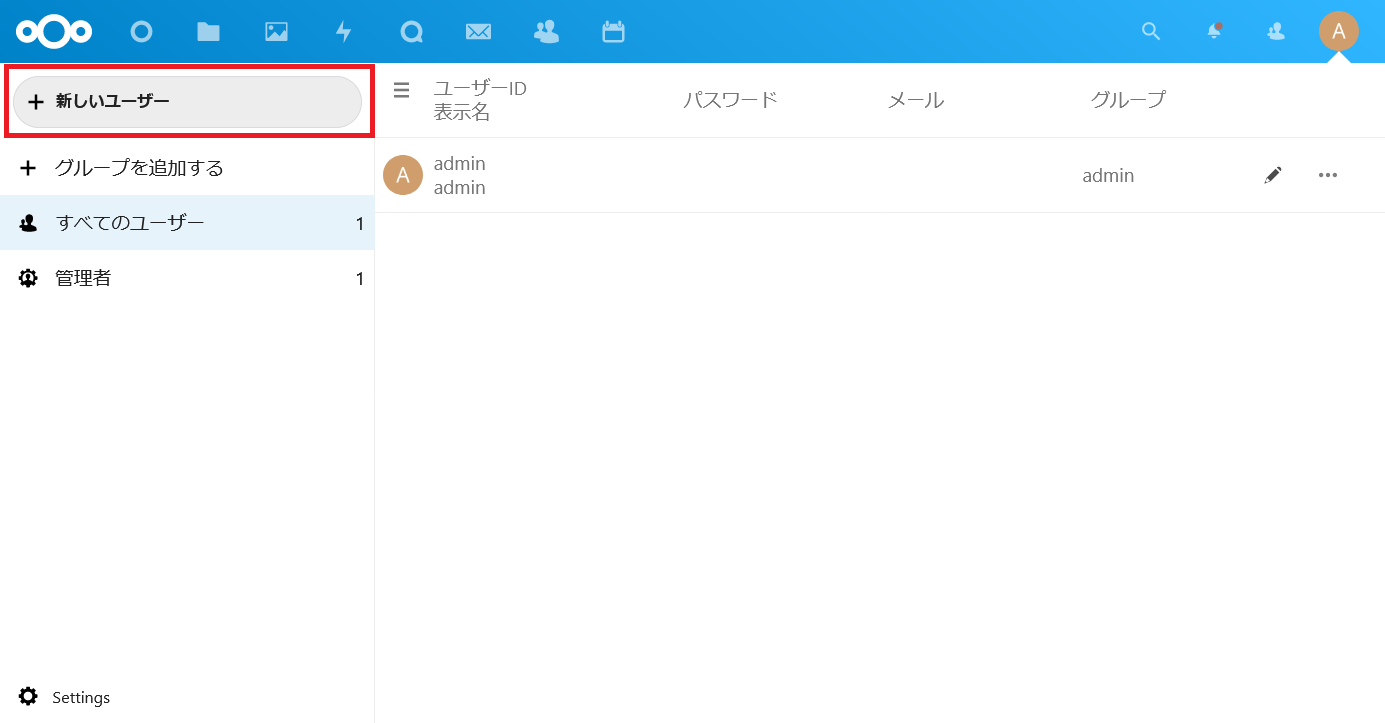Image resolution: width=1385 pixels, height=723 pixels.
Task: Click the Settings gear icon
Action: click(x=28, y=696)
